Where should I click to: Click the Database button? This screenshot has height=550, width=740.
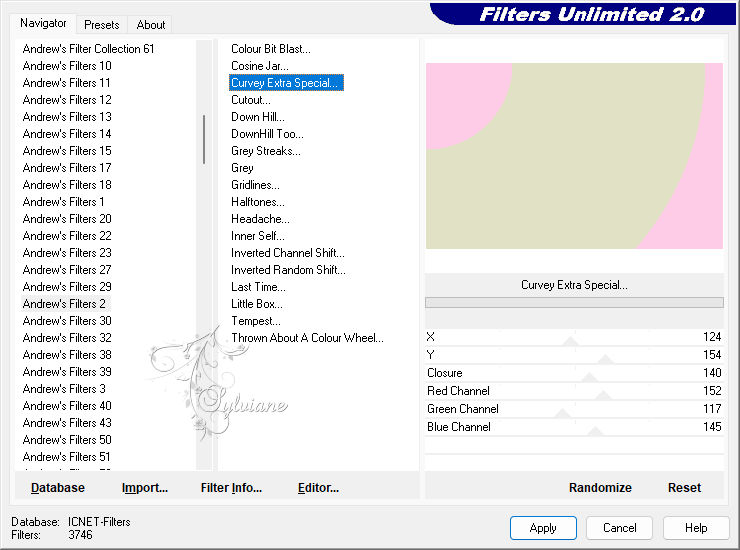pyautogui.click(x=58, y=488)
